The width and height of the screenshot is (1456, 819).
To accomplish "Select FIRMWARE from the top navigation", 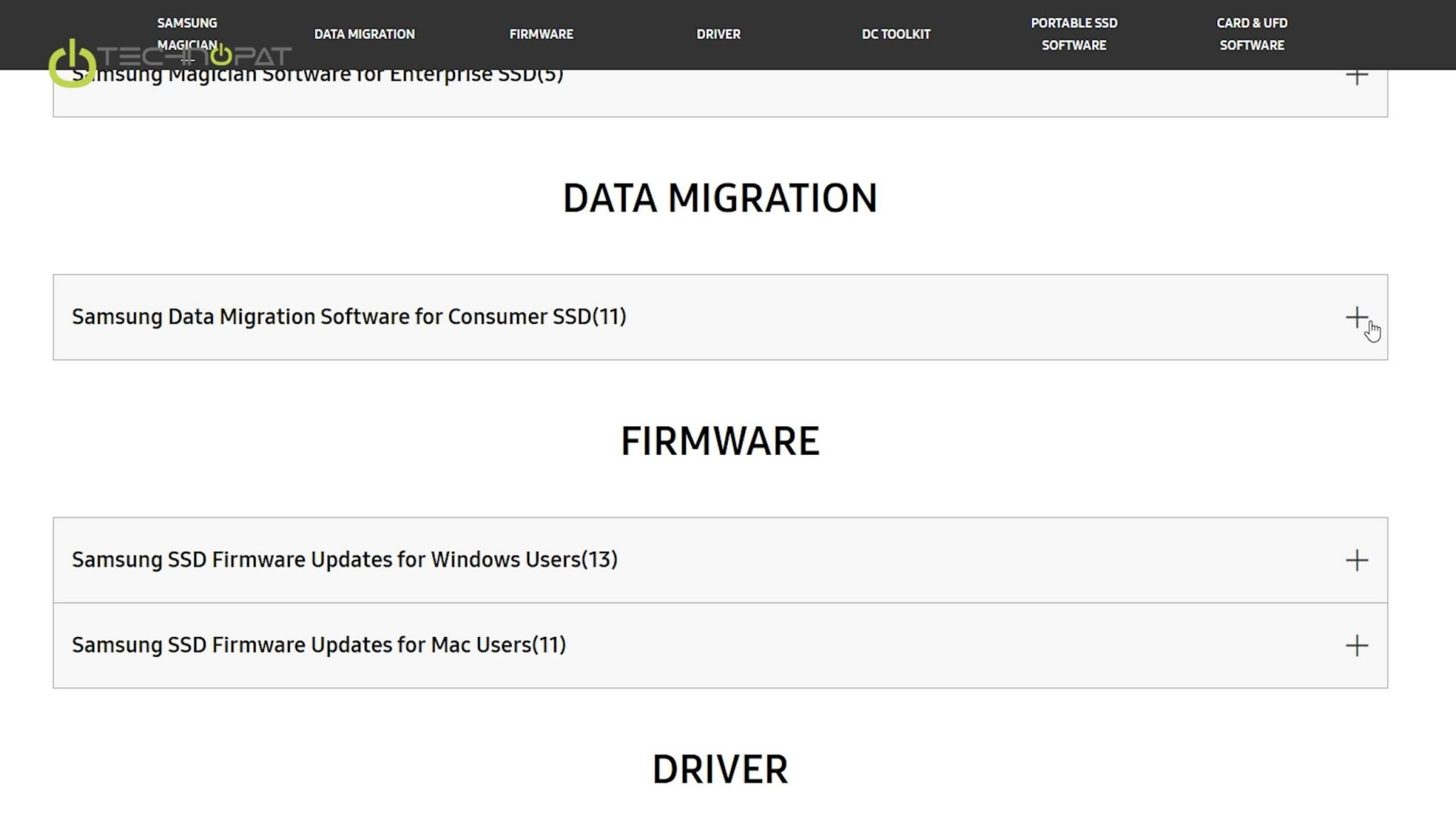I will click(542, 33).
